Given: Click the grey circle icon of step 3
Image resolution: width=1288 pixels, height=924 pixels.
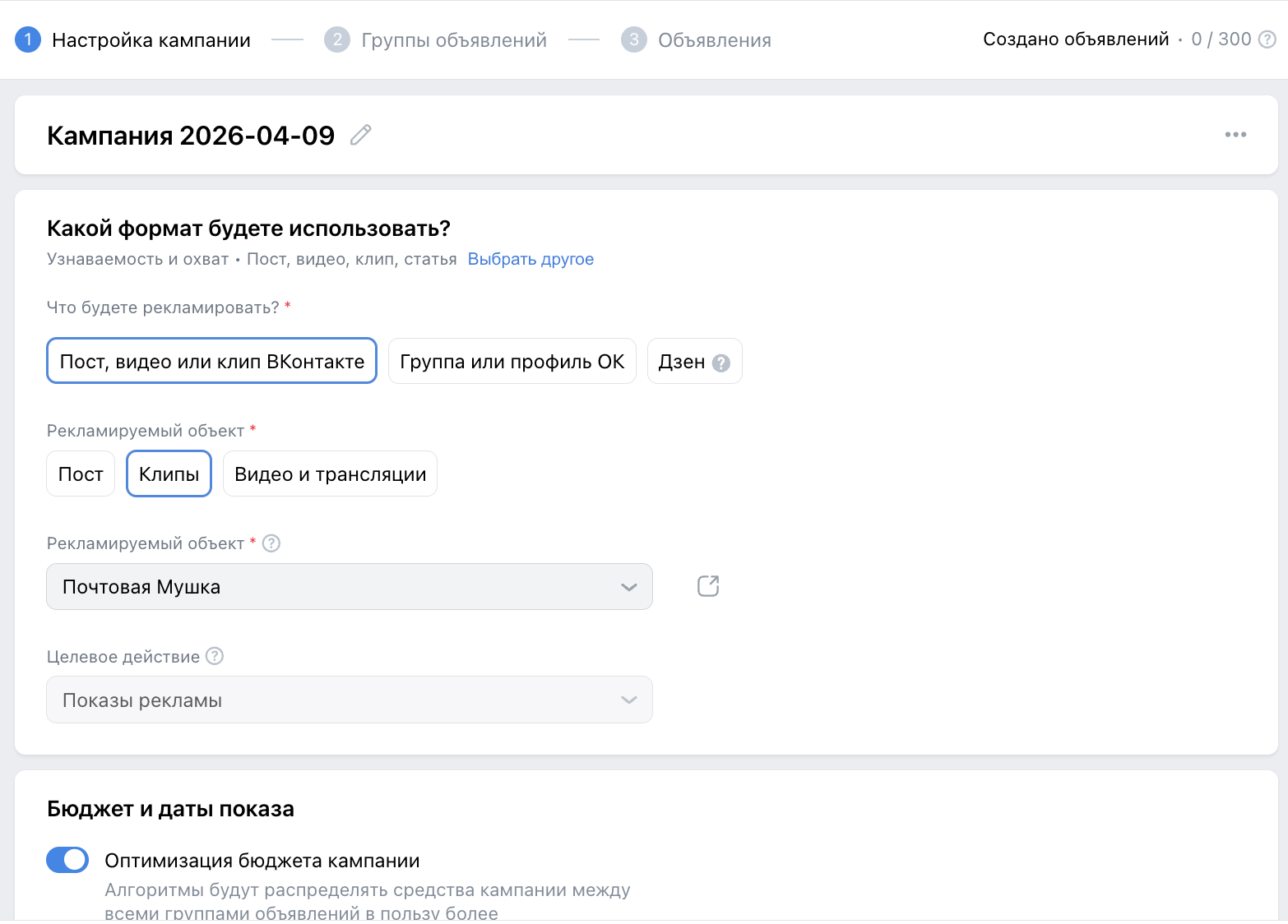Looking at the screenshot, I should coord(633,39).
